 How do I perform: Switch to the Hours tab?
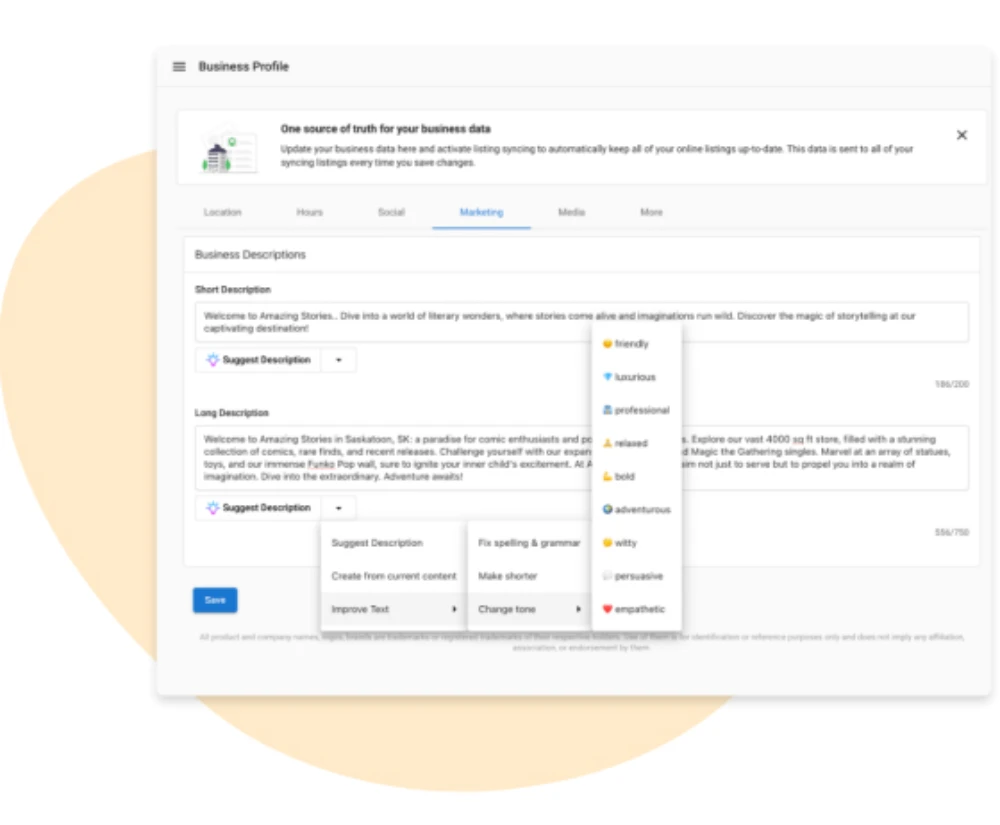pos(309,212)
